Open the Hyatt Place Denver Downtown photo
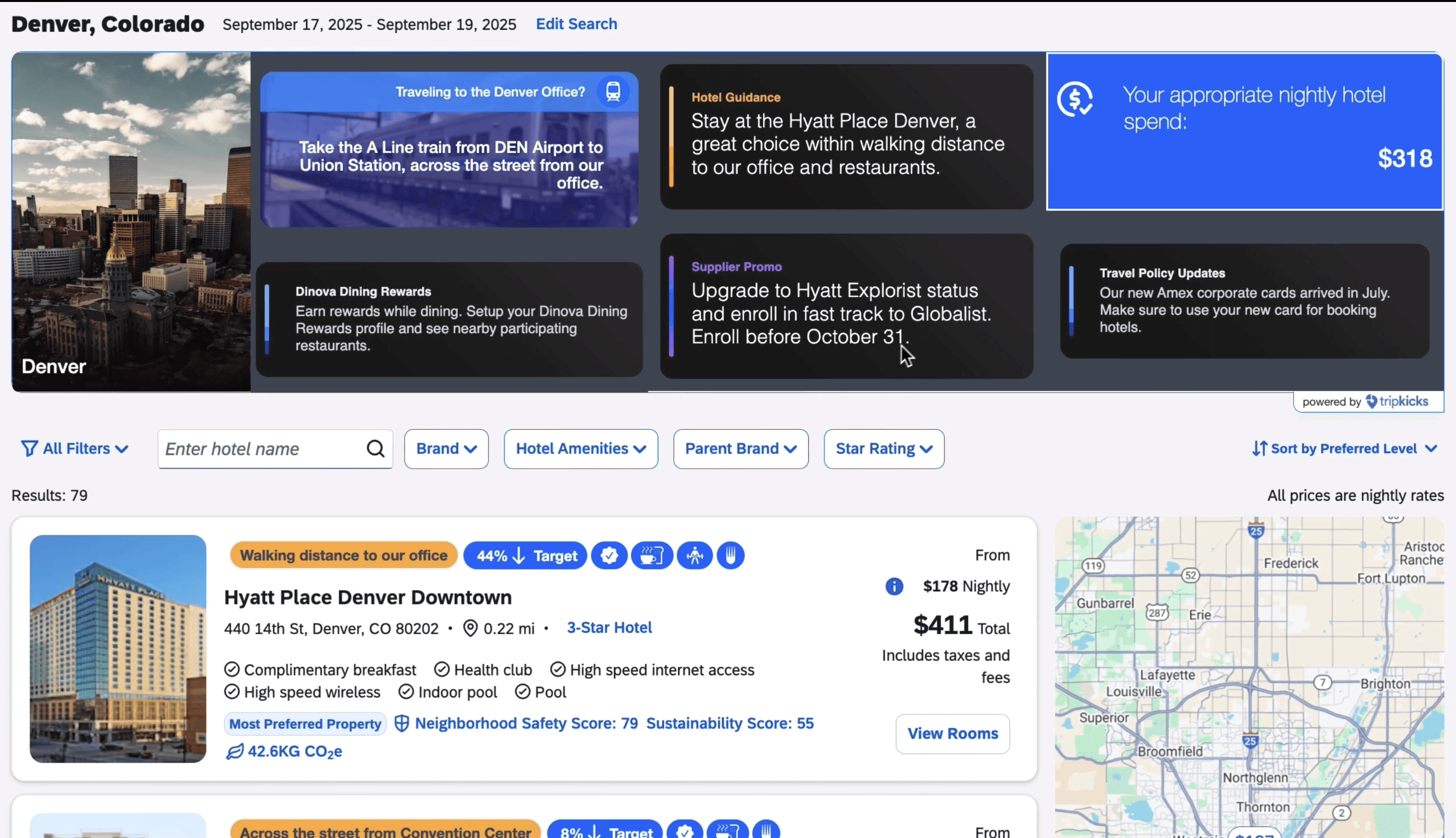Screen dimensions: 1456x838 coord(118,649)
